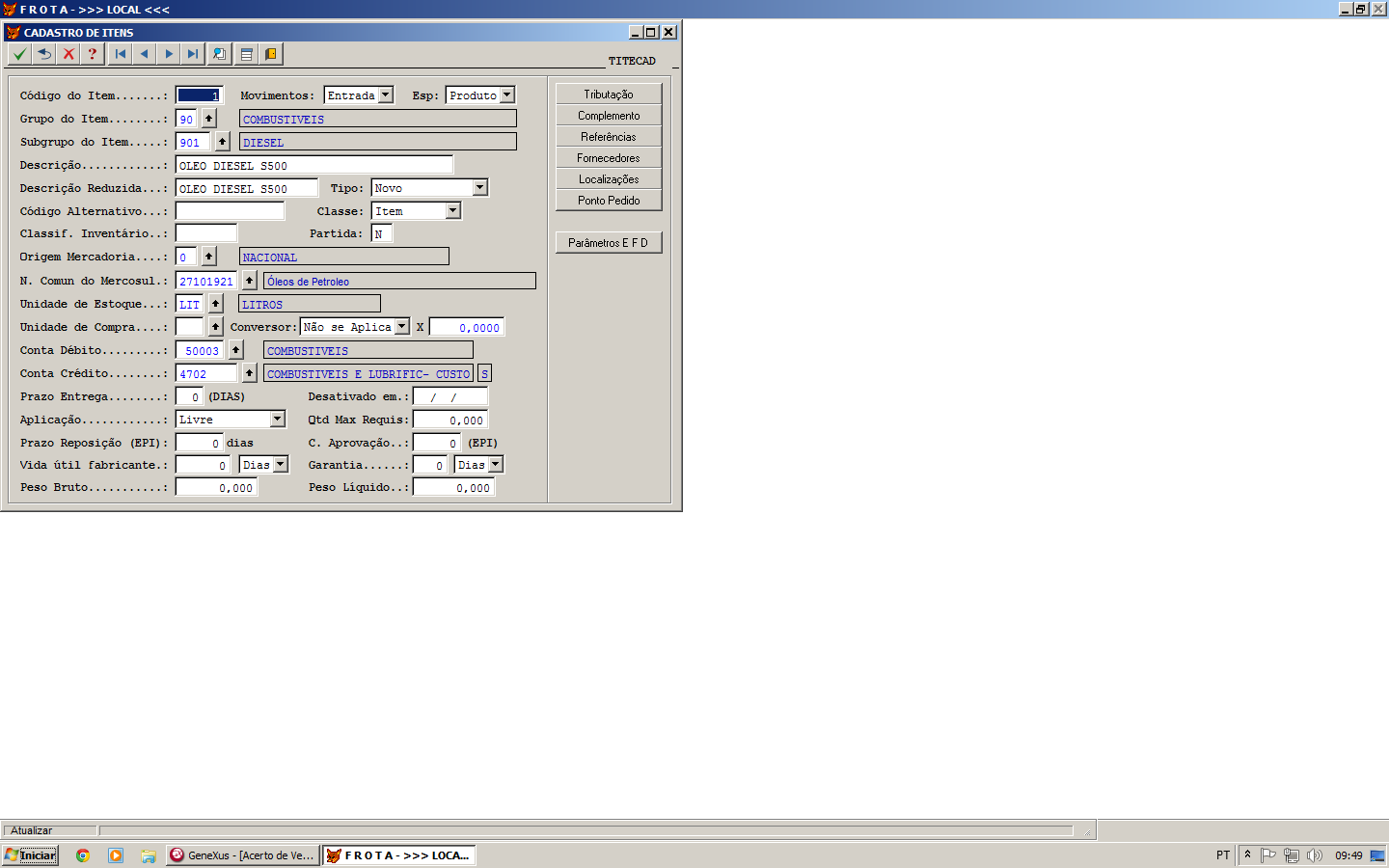Open the search/lookup magnifier icon
The image size is (1389, 868).
coord(219,54)
